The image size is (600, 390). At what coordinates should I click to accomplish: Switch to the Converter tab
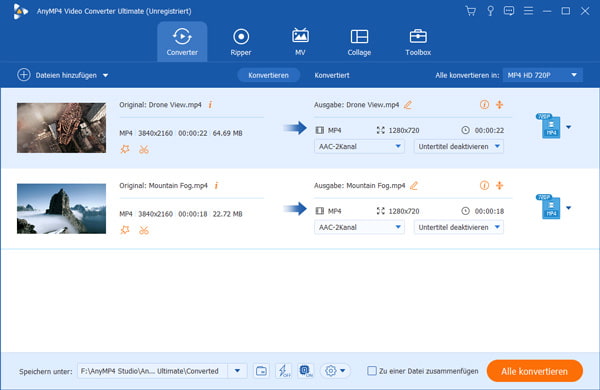pos(182,42)
